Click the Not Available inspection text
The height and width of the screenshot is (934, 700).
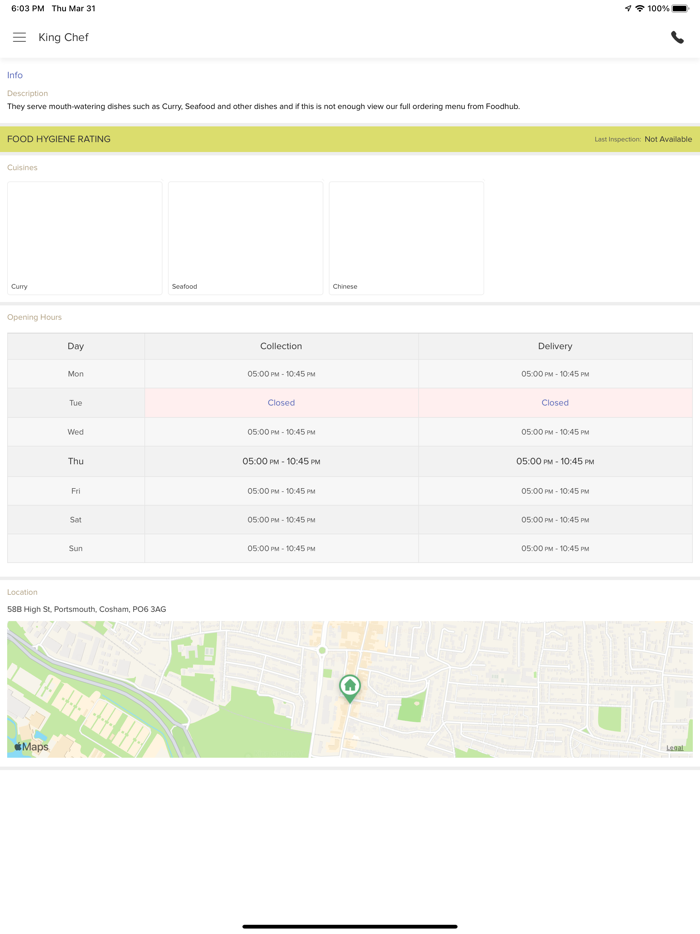(x=668, y=139)
